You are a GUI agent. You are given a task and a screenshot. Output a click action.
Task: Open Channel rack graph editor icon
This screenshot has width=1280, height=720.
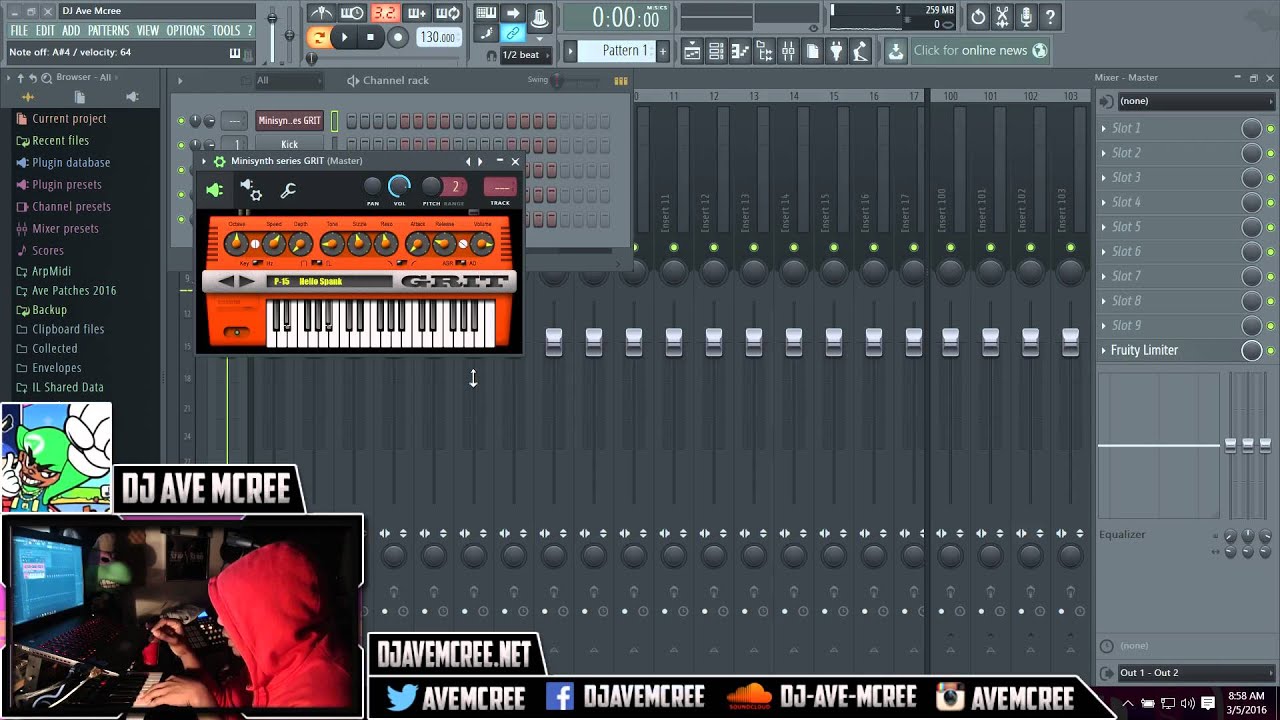coord(620,81)
